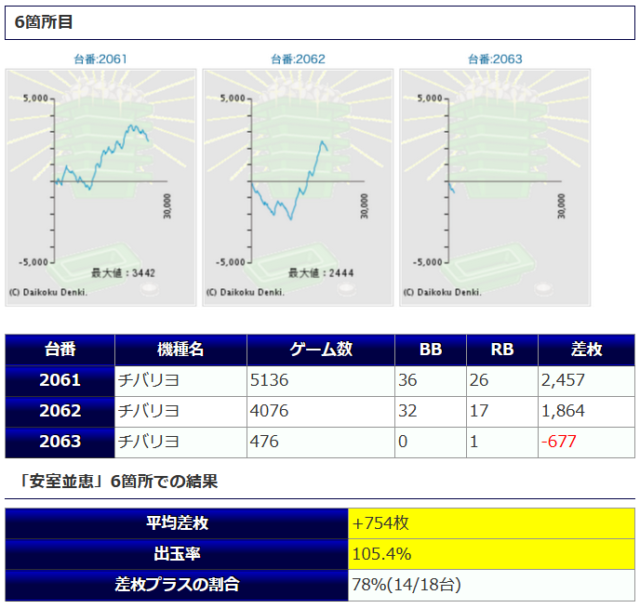
Task: Click the slump graph for machine 2063
Action: tap(494, 186)
